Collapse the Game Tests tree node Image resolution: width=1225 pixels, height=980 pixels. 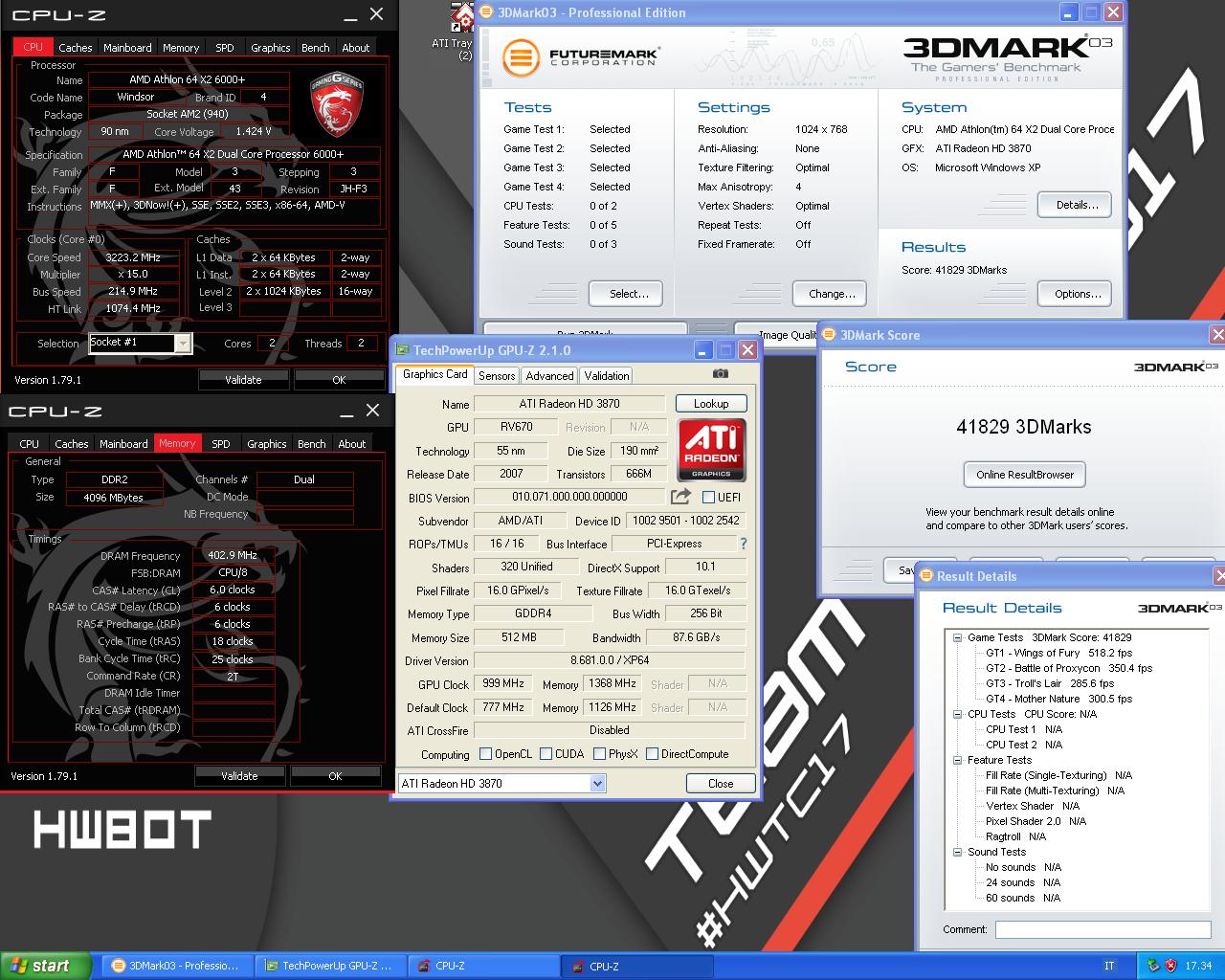957,637
